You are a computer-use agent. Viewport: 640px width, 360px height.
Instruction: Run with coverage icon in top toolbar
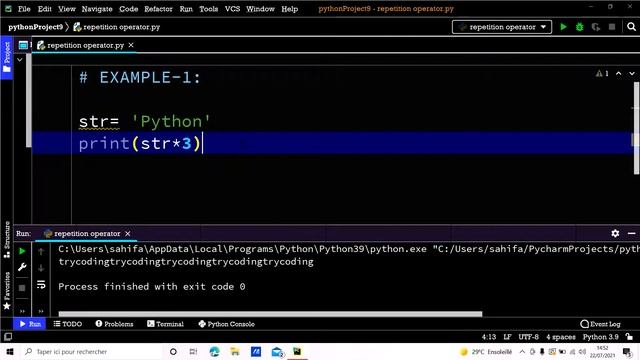596,27
